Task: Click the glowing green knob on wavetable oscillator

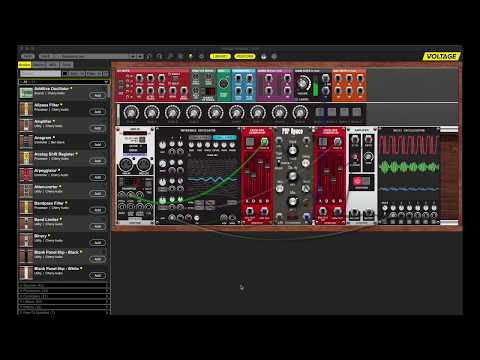Action: click(162, 201)
